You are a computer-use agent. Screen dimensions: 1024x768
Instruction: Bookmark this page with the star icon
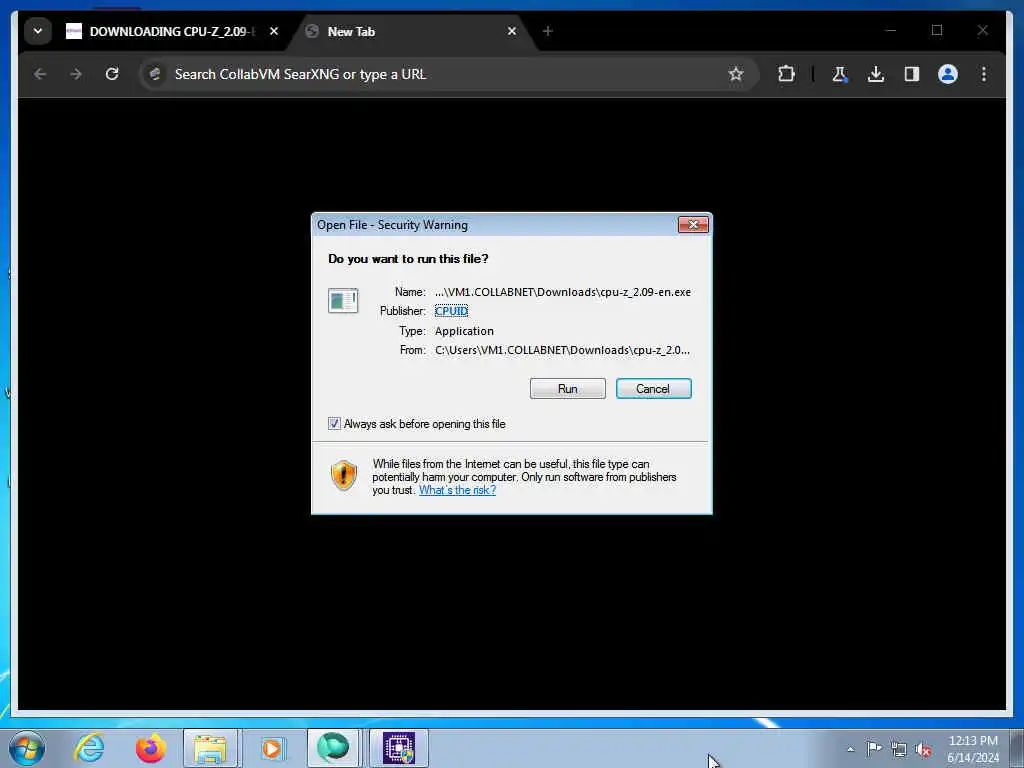coord(736,74)
